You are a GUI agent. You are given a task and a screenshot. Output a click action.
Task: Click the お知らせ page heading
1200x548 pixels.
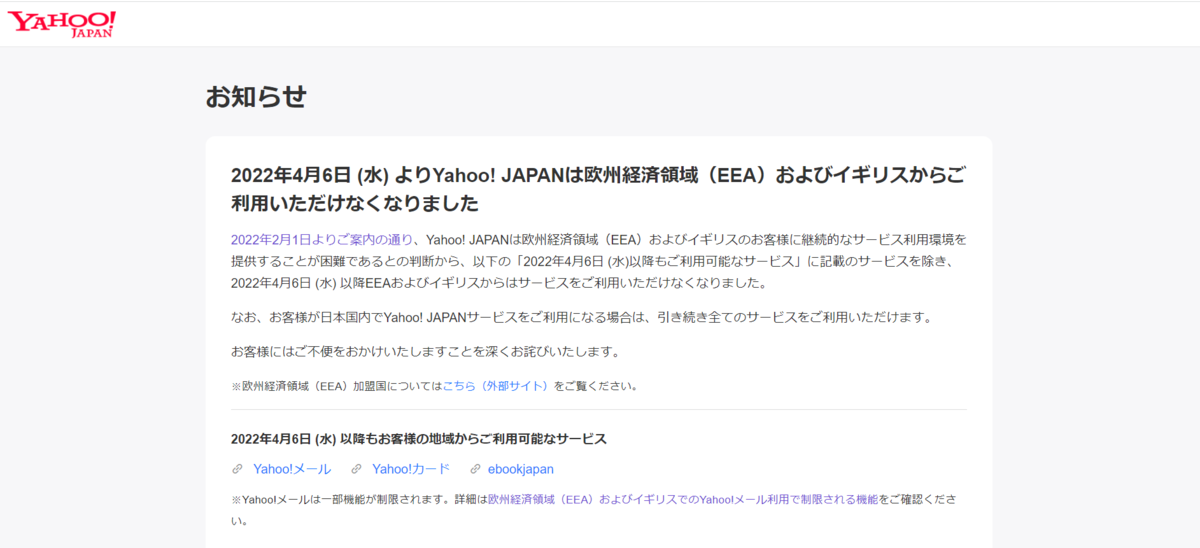click(256, 97)
